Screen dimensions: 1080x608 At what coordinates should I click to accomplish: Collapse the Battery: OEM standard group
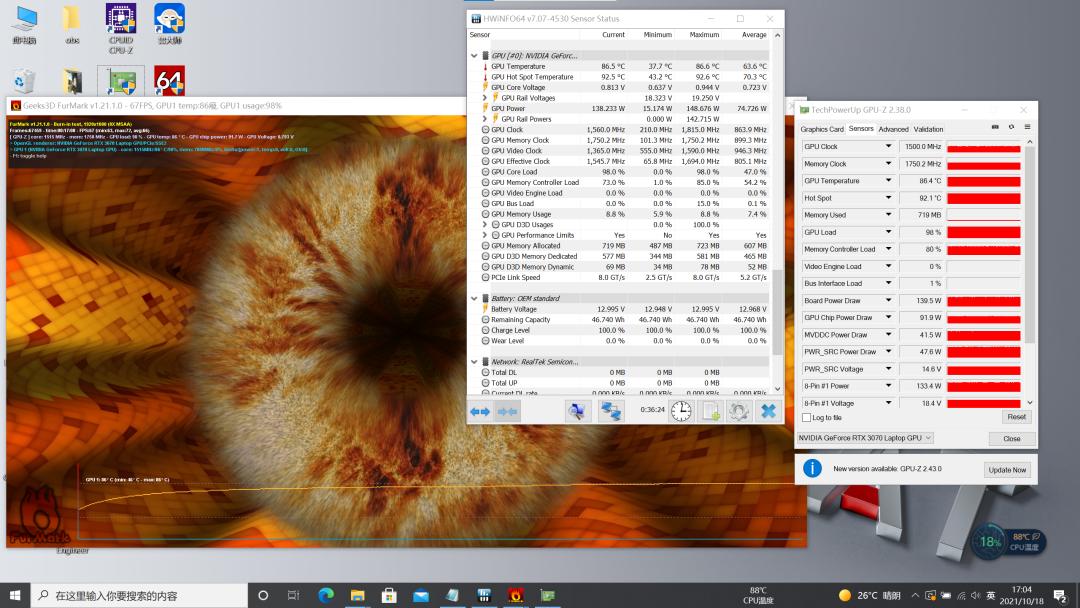[475, 298]
